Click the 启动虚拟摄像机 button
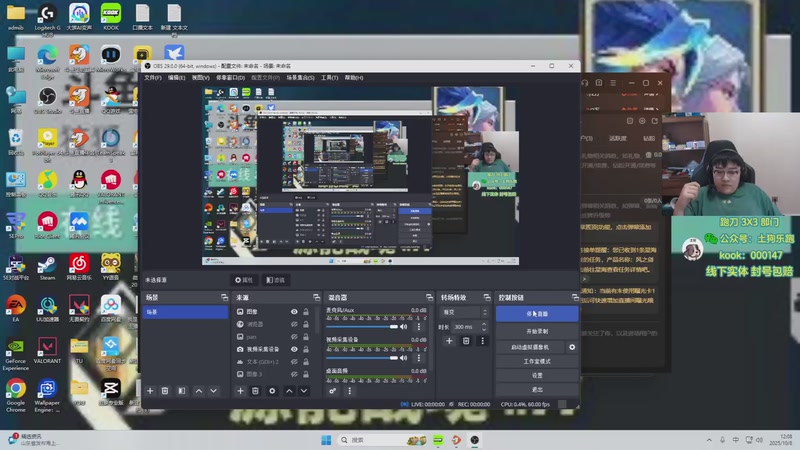This screenshot has height=450, width=800. [x=530, y=347]
